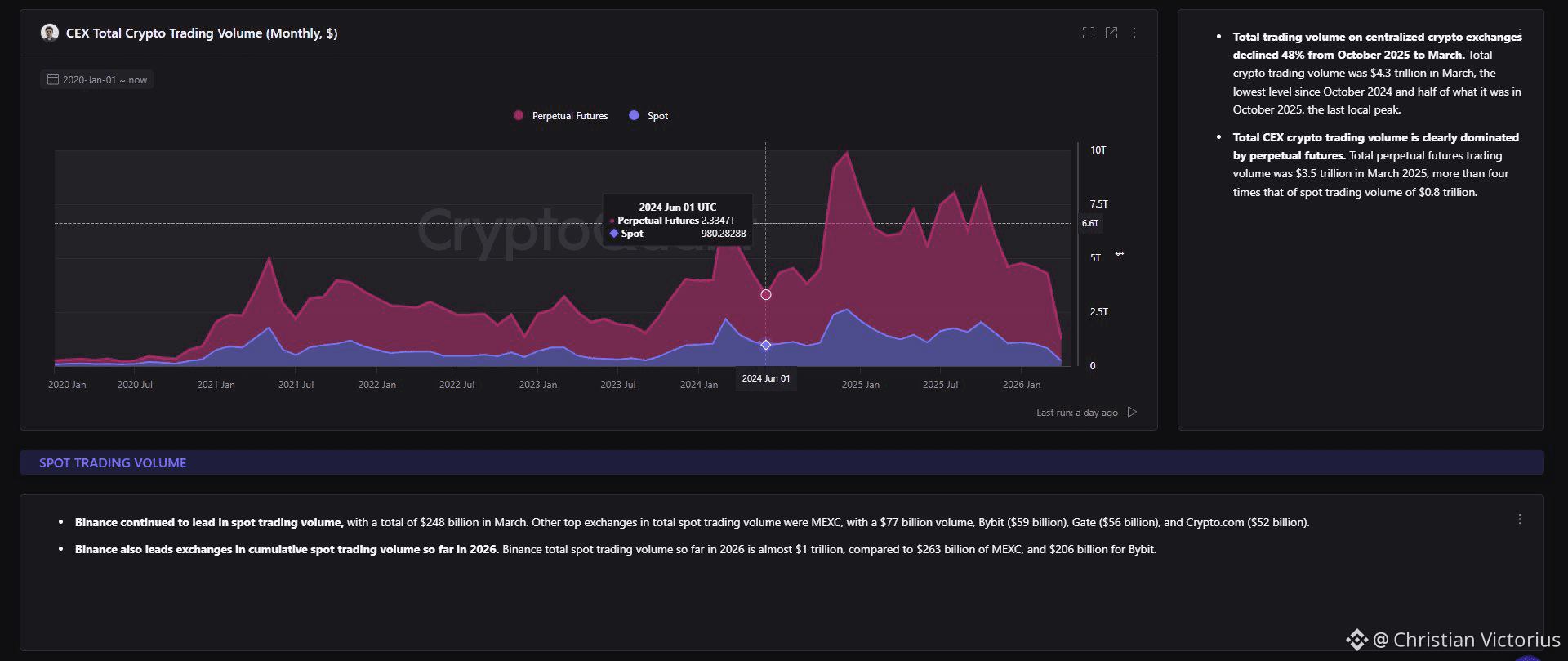Open the 2020-Jan-01 ~ now date range picker
Screen dimensions: 1568x661
(x=97, y=79)
